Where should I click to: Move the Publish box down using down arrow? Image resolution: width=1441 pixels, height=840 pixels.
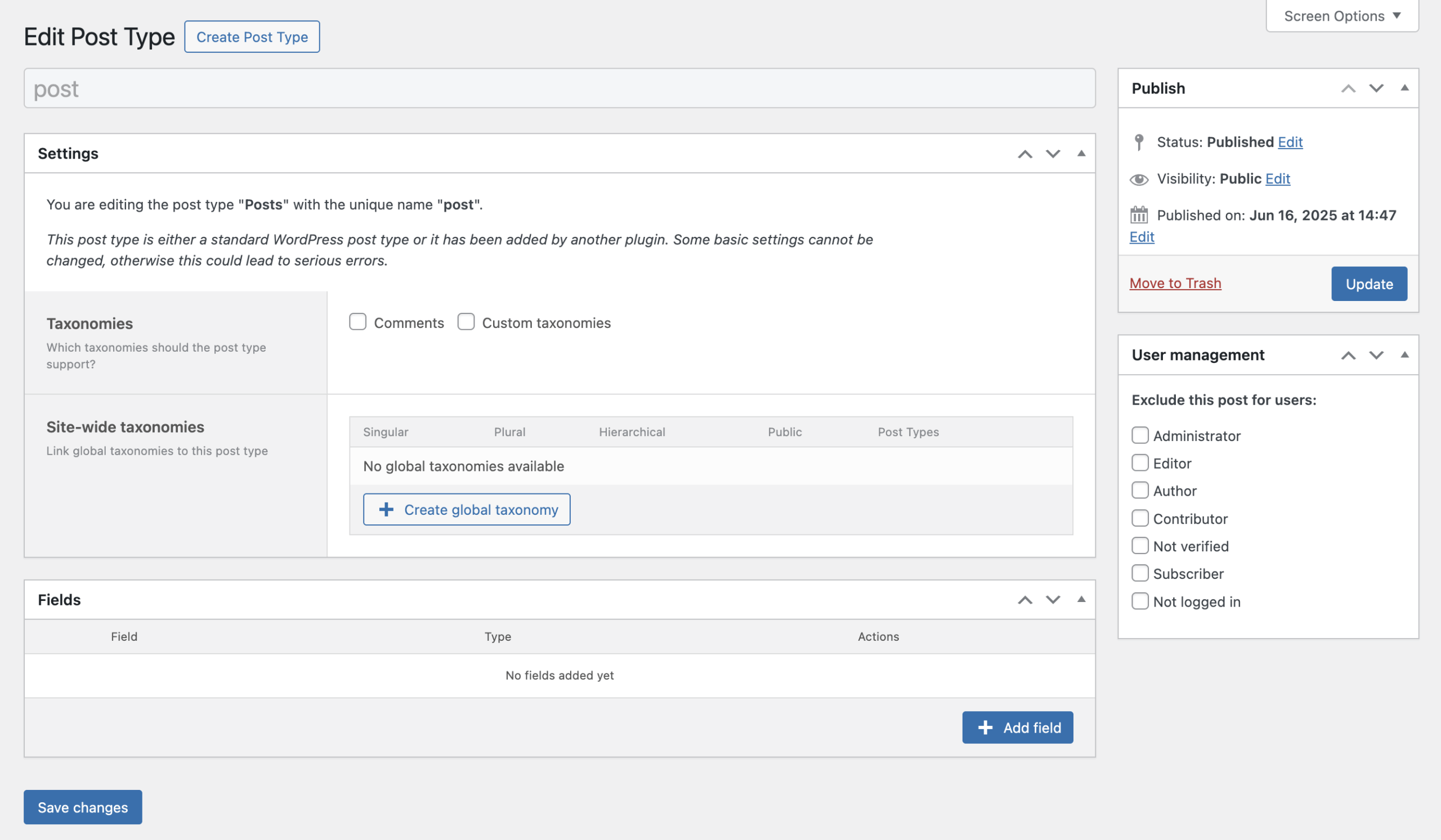point(1376,88)
